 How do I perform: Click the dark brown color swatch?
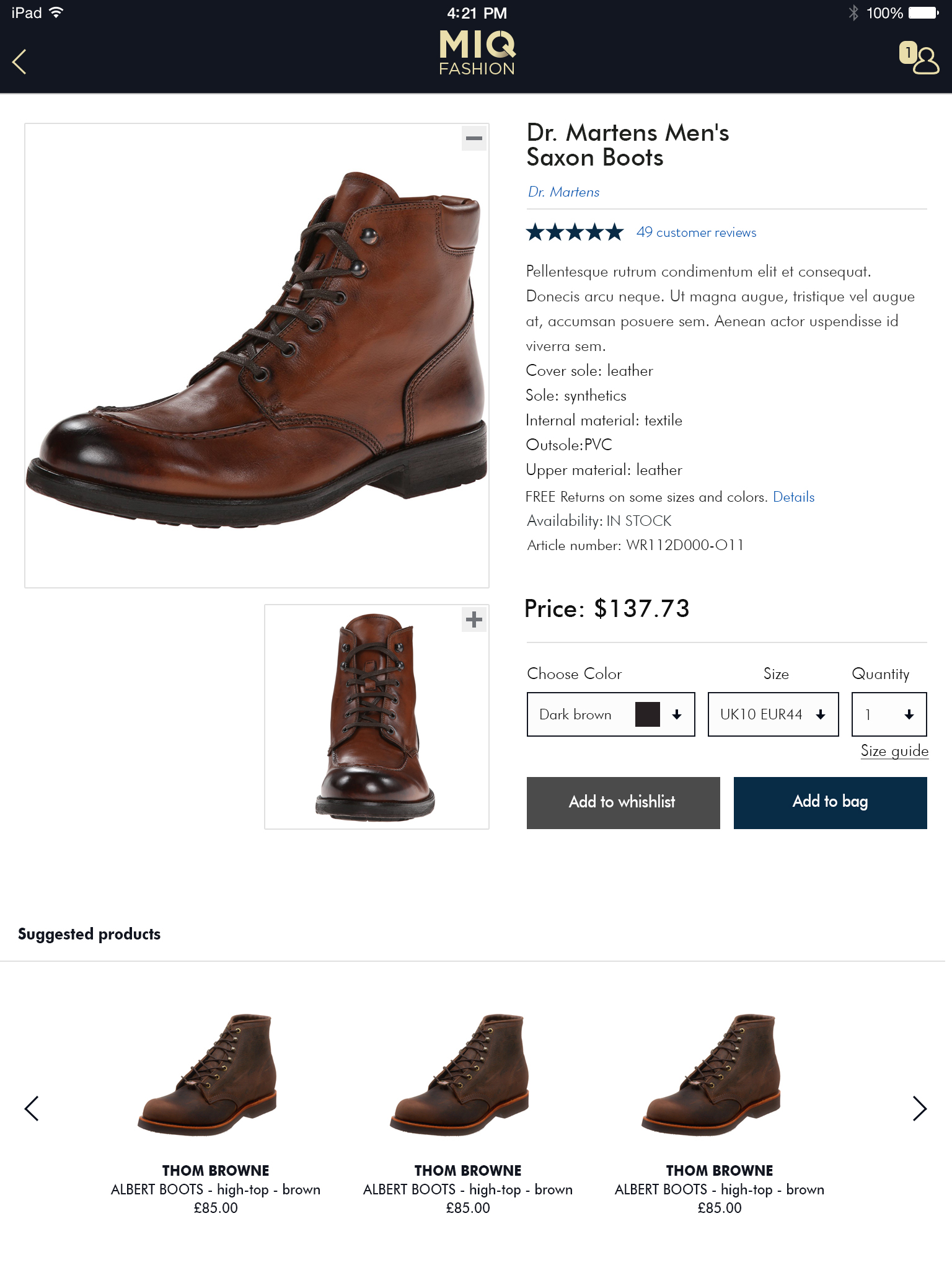(648, 714)
